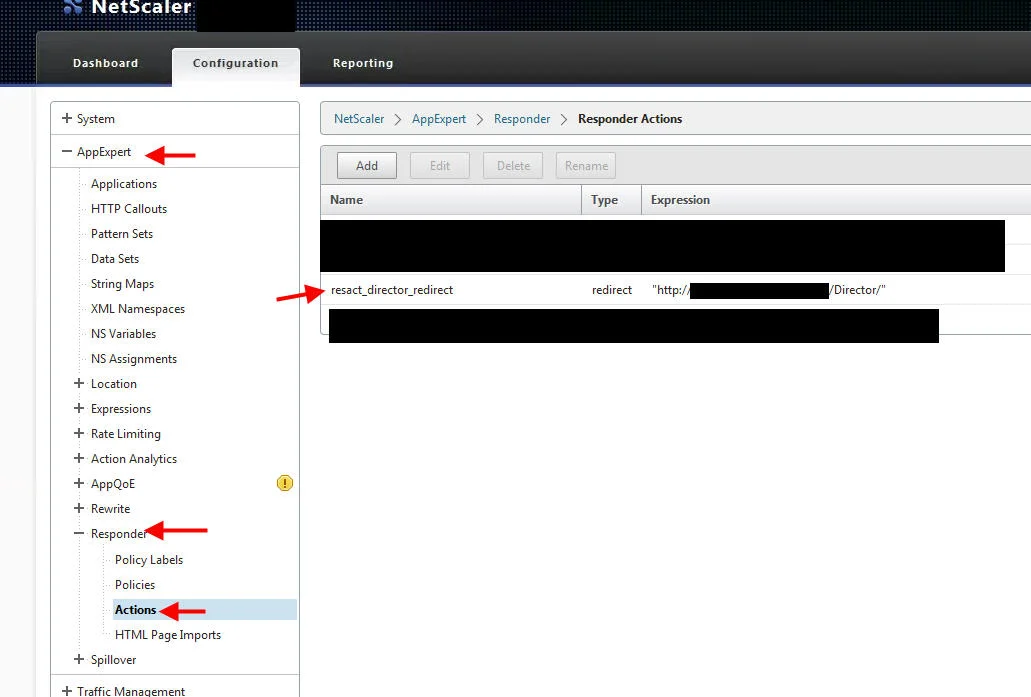The width and height of the screenshot is (1031, 697).
Task: Expand the Expressions node
Action: [x=79, y=408]
